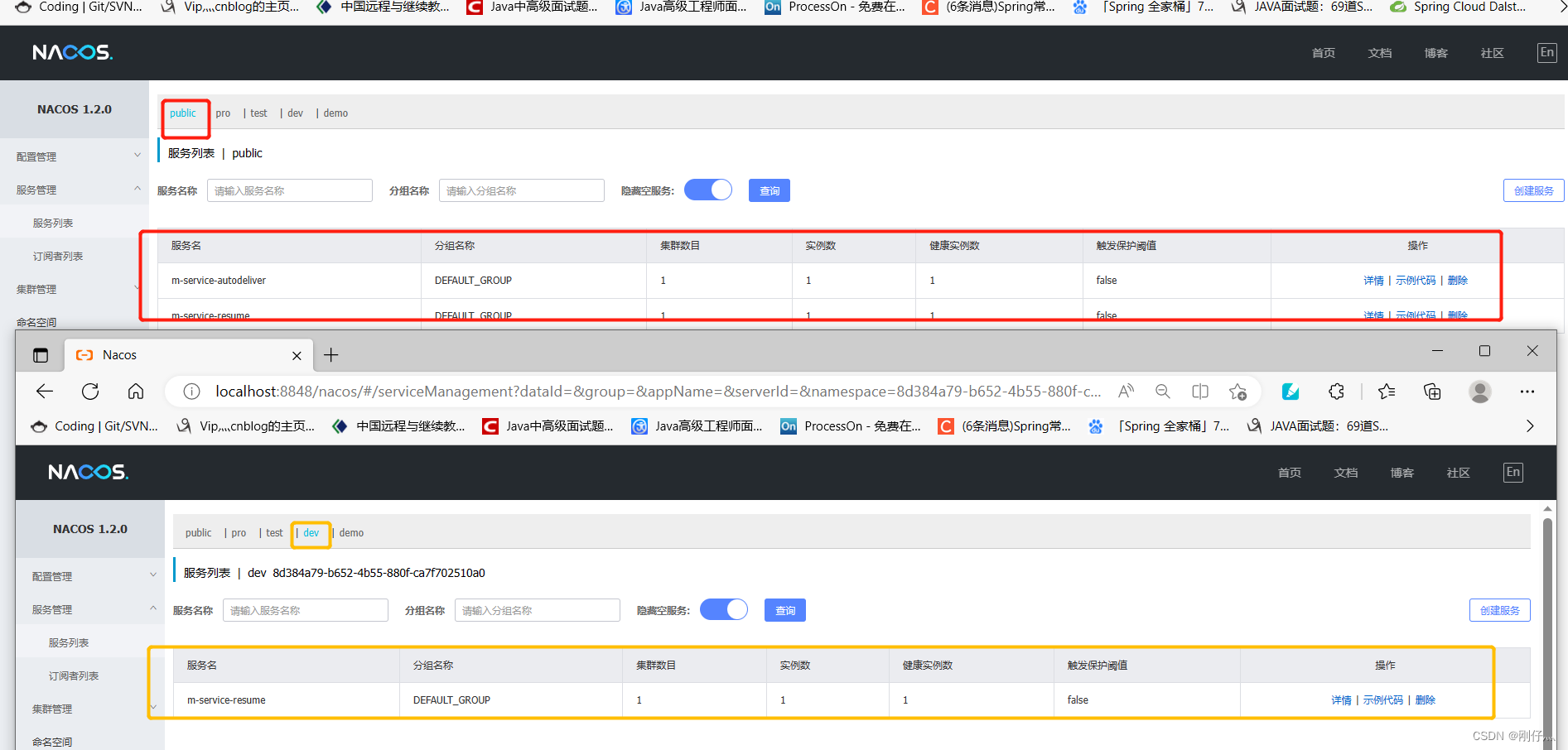Focus 服务名称 input in front window
The height and width of the screenshot is (750, 1568).
[306, 610]
